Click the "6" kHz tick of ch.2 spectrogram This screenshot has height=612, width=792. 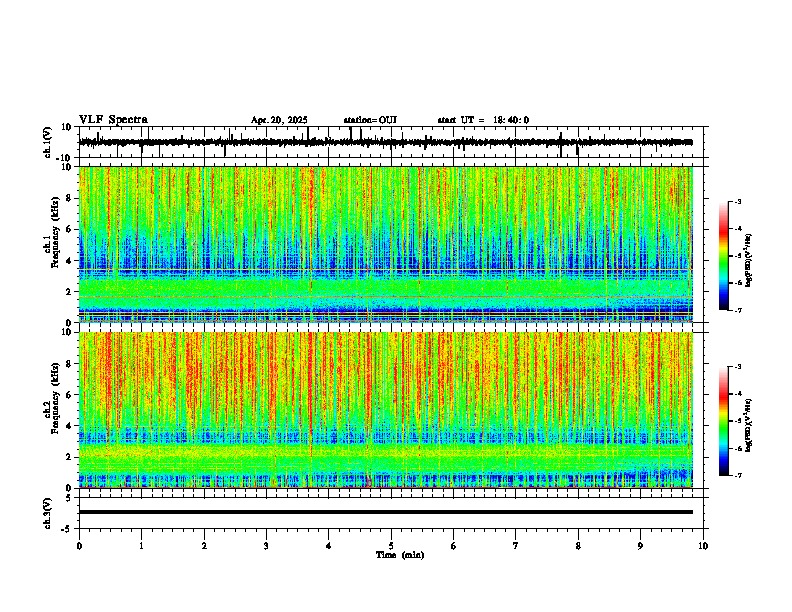(70, 395)
